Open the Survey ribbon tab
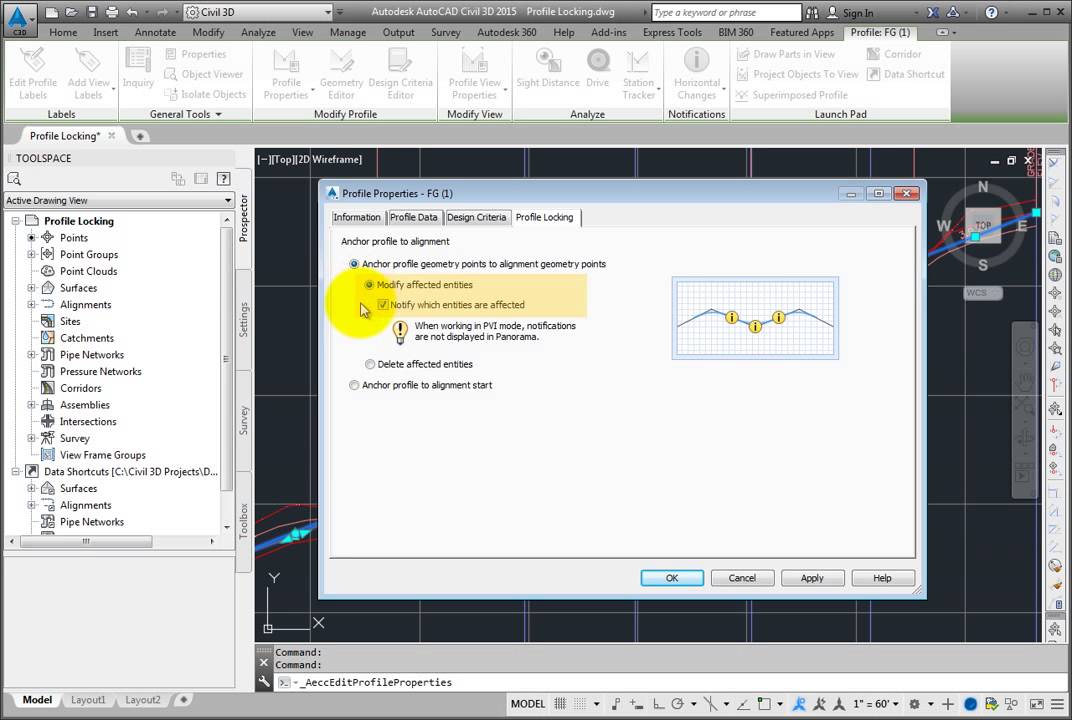This screenshot has width=1072, height=720. (446, 32)
